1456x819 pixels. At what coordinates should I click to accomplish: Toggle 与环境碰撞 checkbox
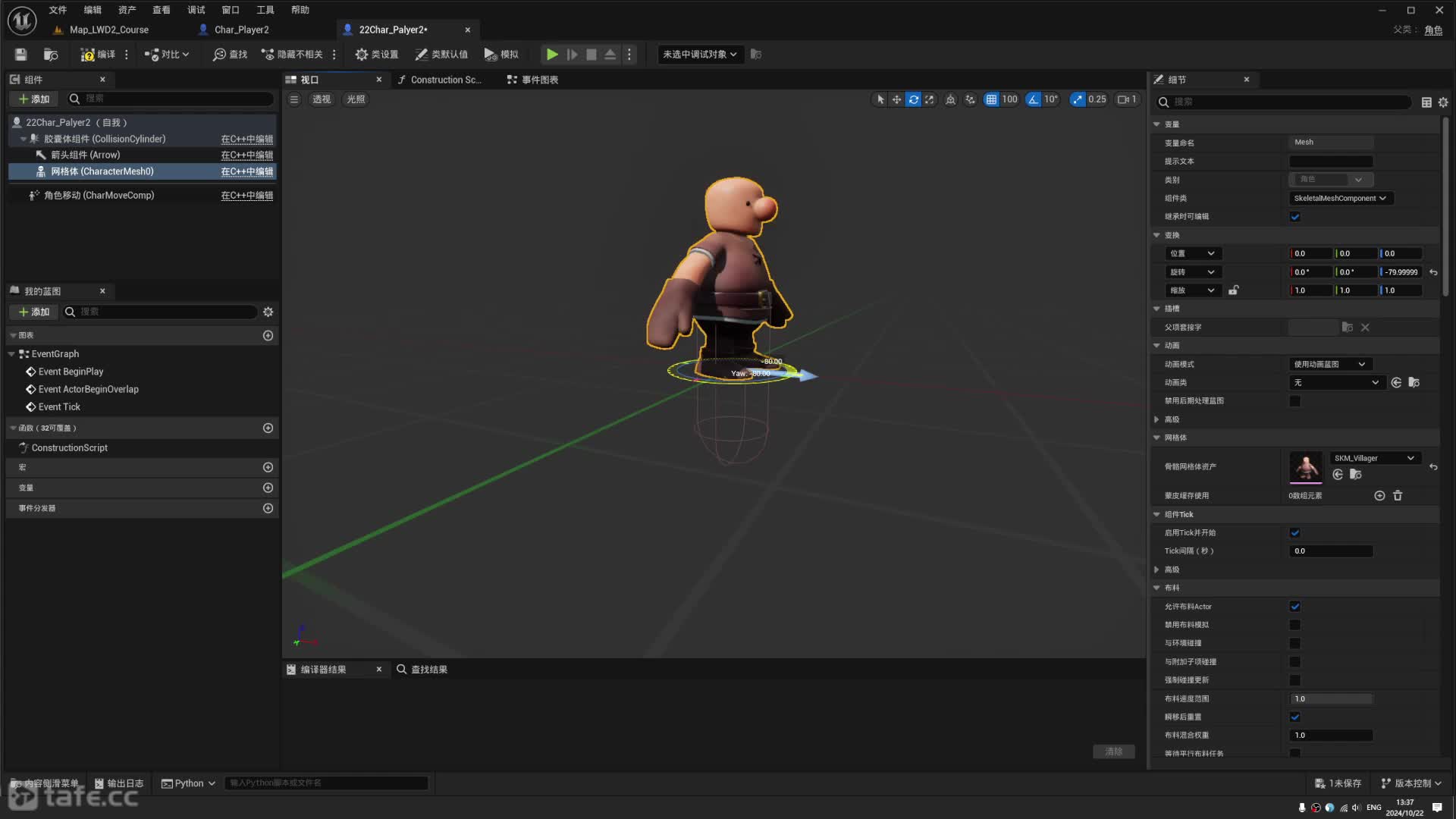(x=1295, y=643)
